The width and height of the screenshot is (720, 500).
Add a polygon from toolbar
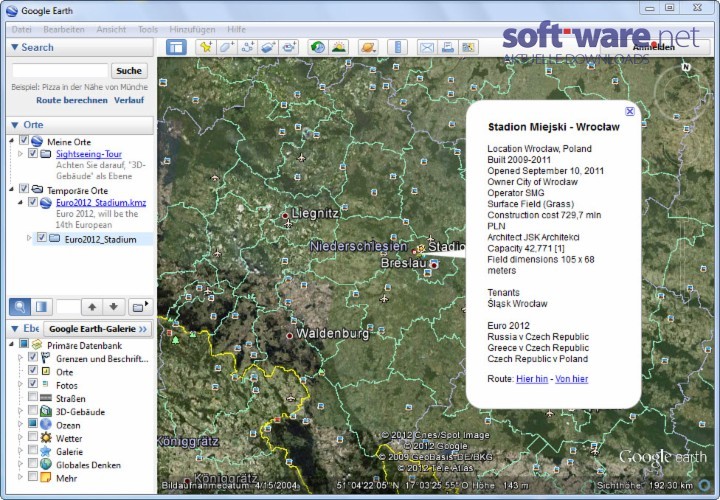click(x=226, y=47)
